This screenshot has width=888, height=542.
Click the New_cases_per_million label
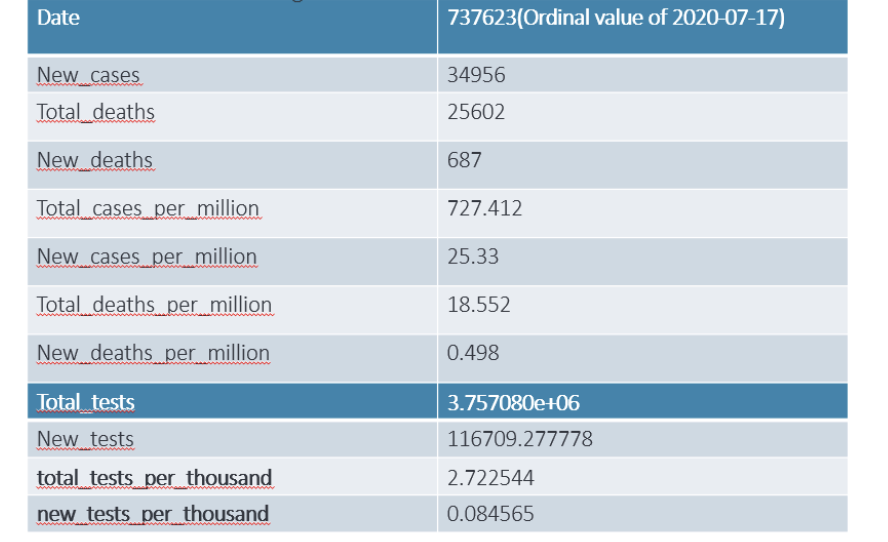tap(147, 256)
